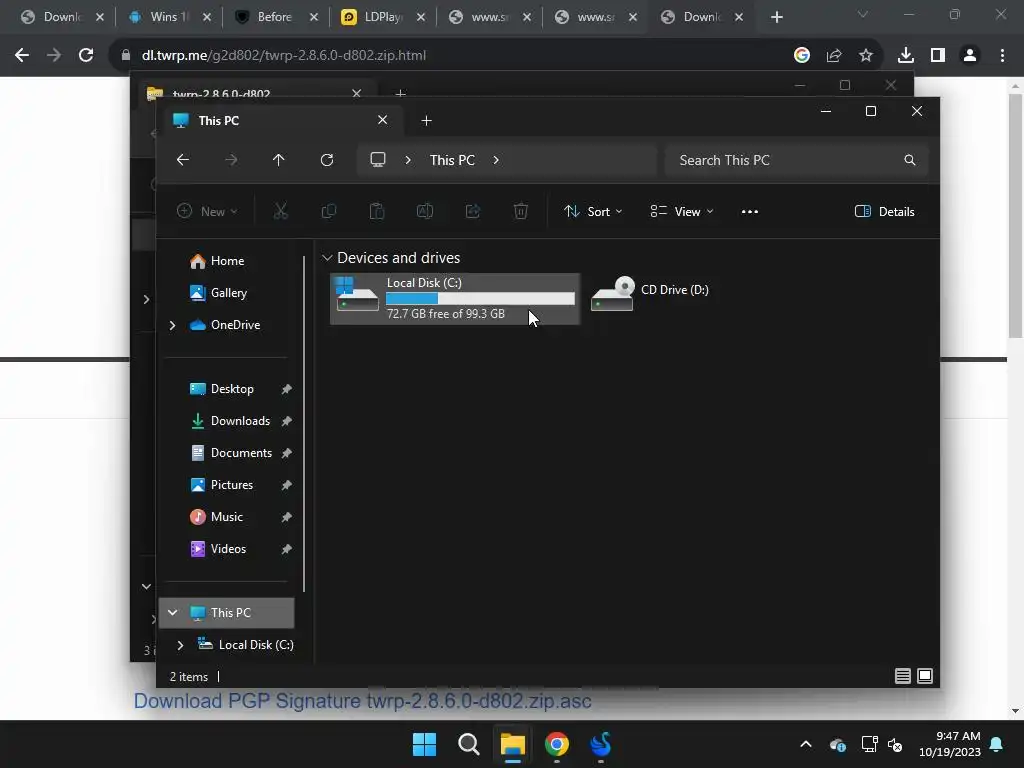This screenshot has width=1024, height=768.
Task: Click the Chrome icon in taskbar
Action: tap(557, 744)
